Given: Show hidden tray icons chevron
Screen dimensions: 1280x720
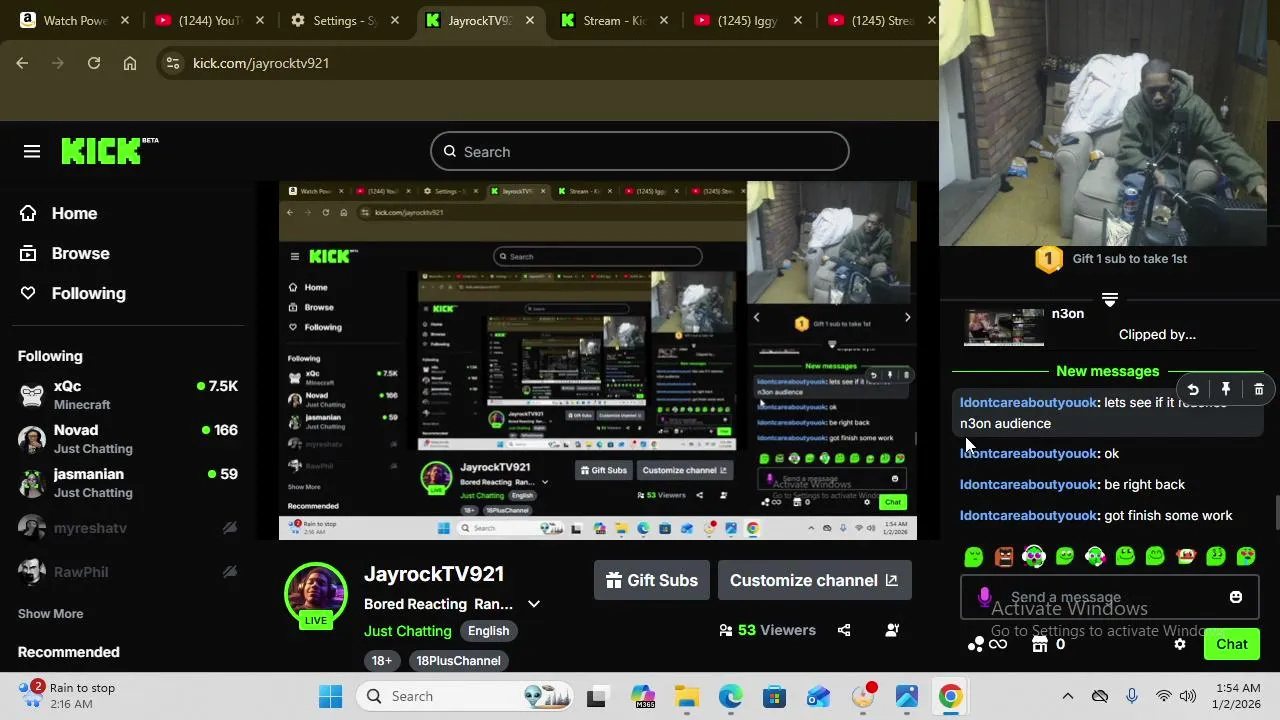Looking at the screenshot, I should coord(1067,696).
